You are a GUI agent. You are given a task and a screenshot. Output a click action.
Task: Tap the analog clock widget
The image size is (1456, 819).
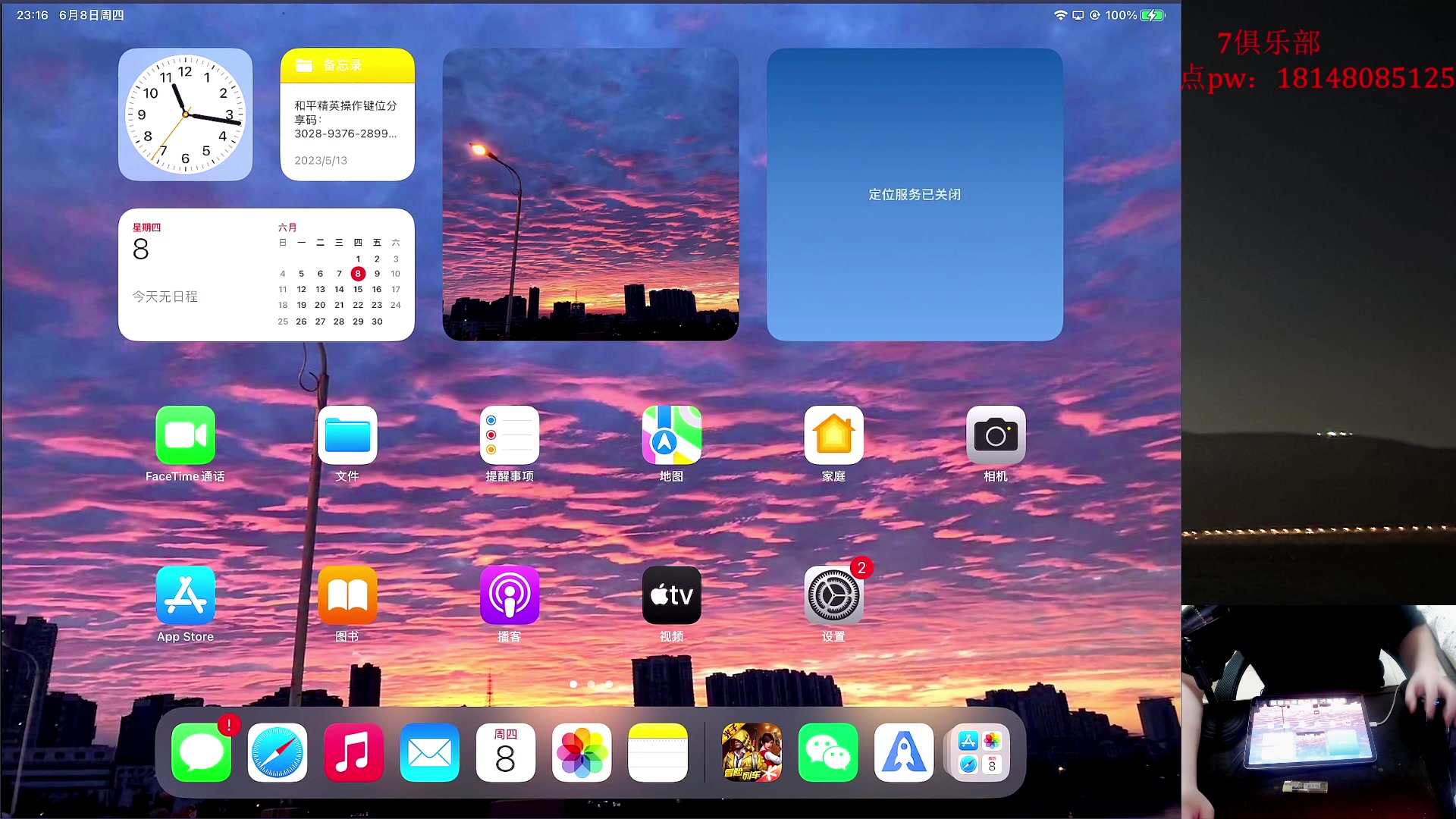[185, 114]
